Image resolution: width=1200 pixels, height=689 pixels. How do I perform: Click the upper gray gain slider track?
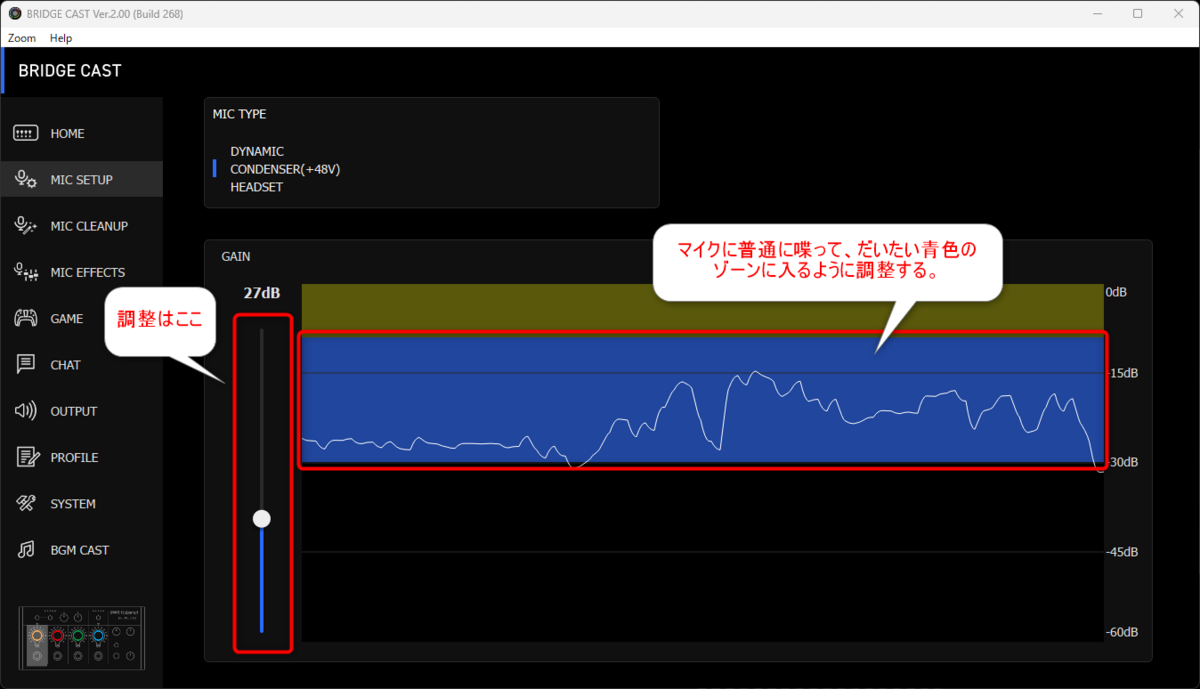pos(262,418)
